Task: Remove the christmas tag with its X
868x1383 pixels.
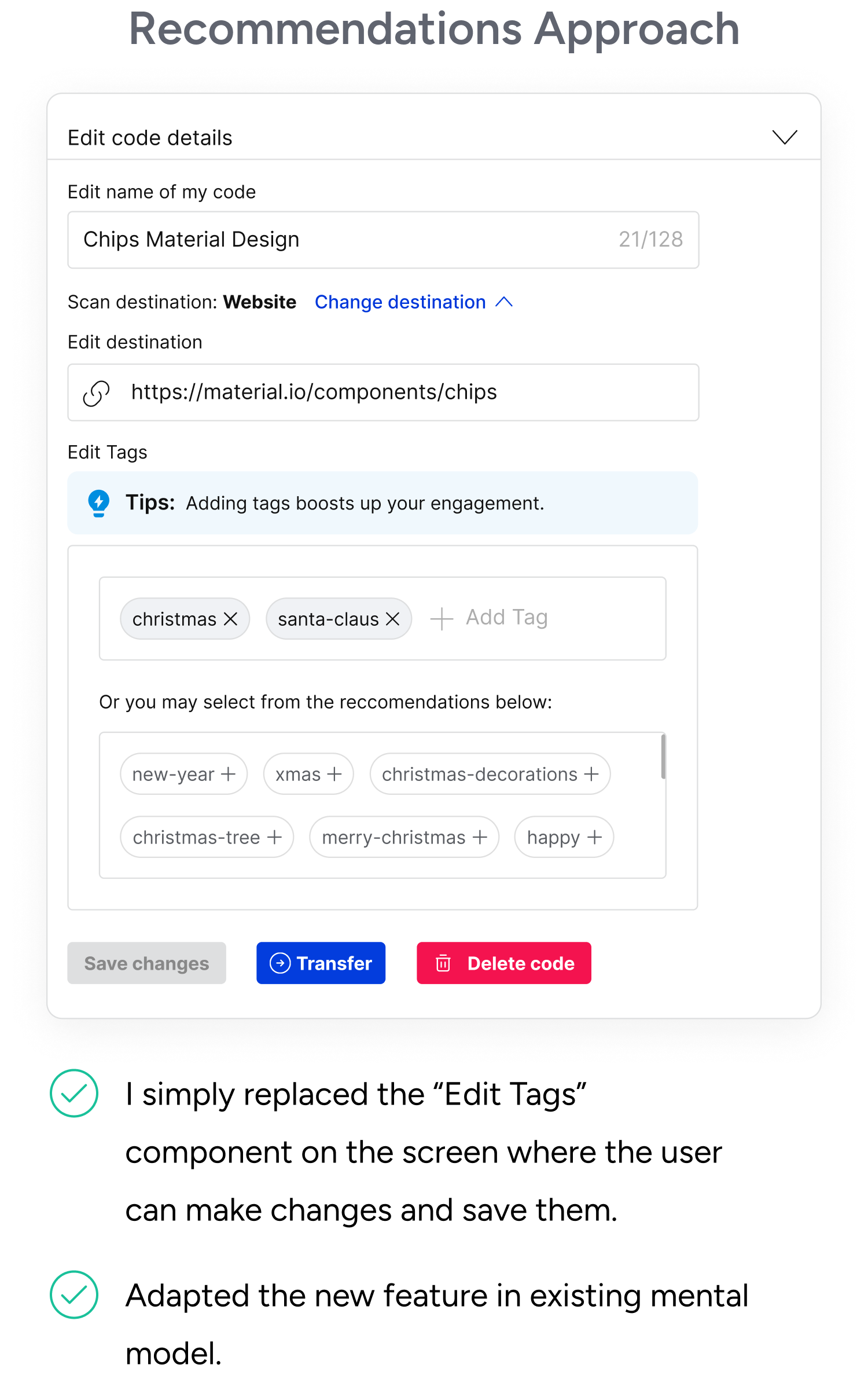Action: click(230, 619)
